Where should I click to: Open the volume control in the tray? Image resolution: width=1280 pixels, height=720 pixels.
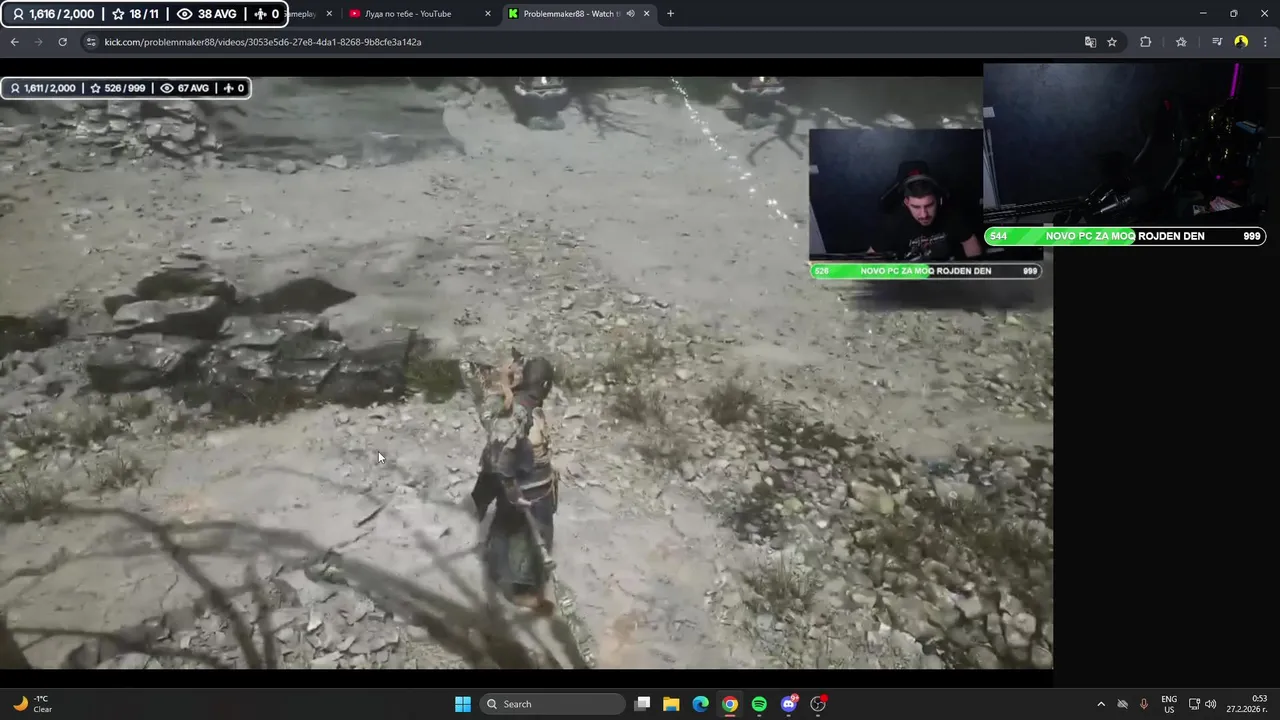[x=1211, y=704]
